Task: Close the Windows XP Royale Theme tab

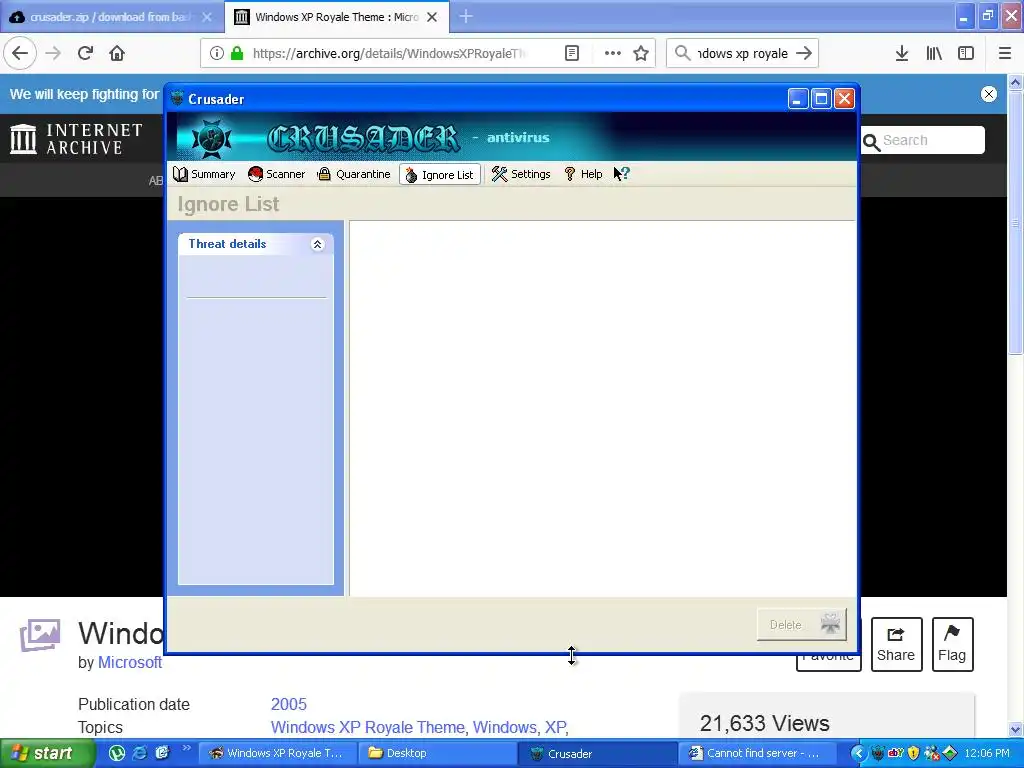Action: (x=432, y=17)
